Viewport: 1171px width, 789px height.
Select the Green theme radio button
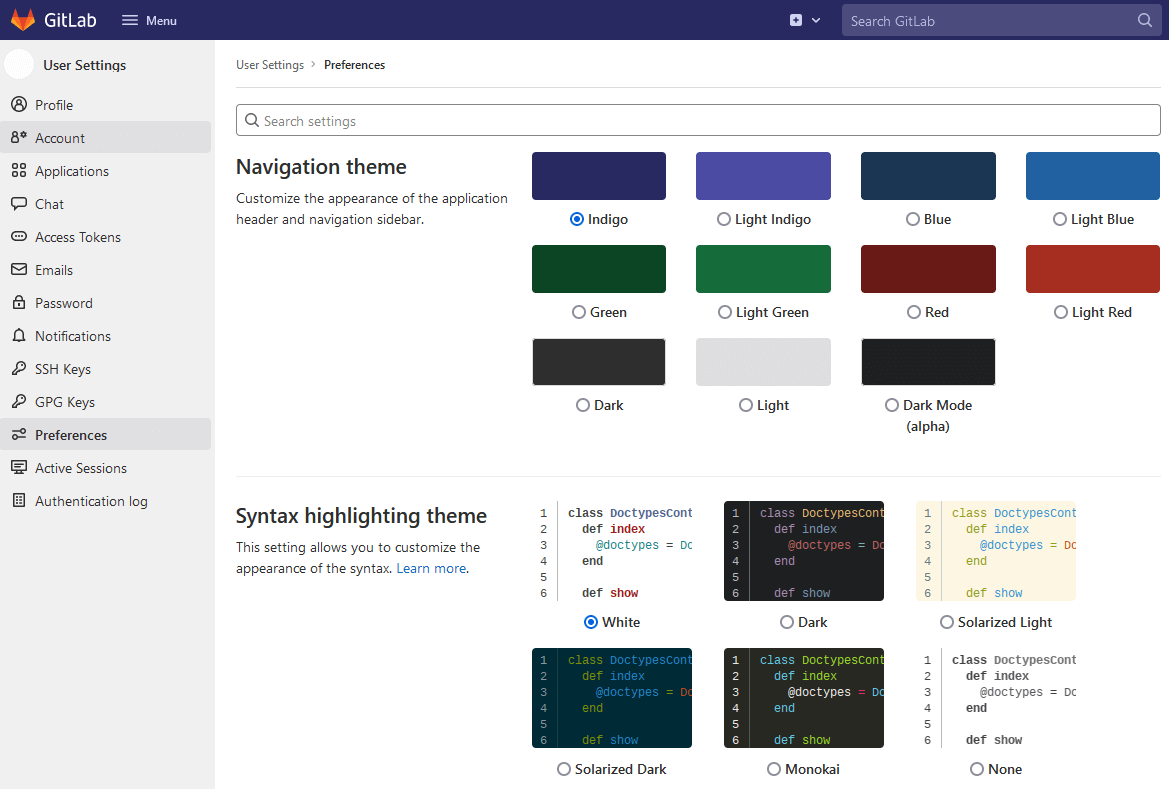(x=579, y=312)
